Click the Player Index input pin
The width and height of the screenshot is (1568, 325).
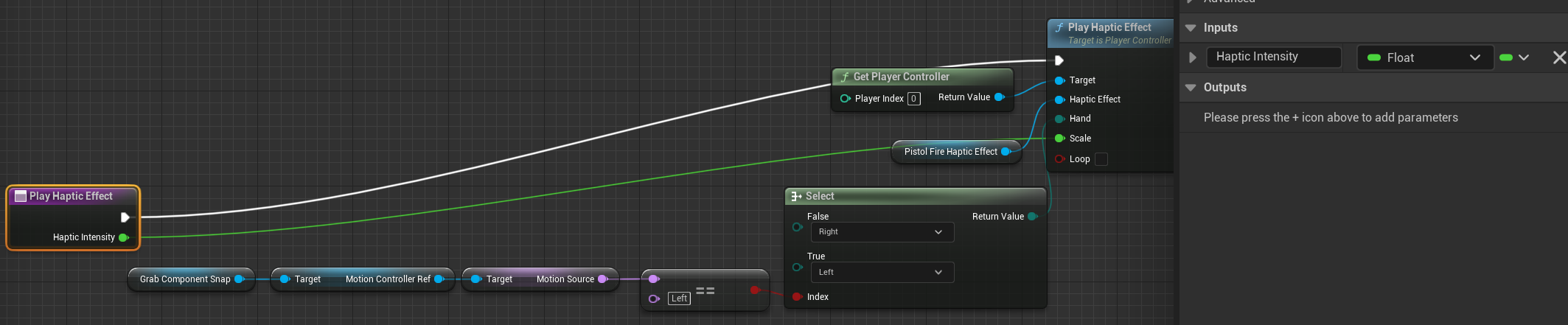(846, 99)
